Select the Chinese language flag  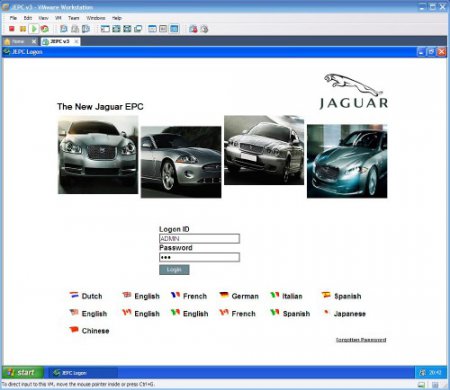coord(74,330)
